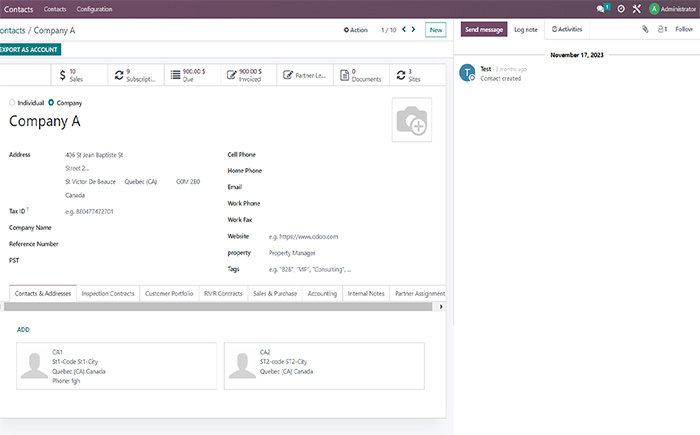This screenshot has width=700, height=435.
Task: Open the Contacts menu item
Action: point(55,9)
